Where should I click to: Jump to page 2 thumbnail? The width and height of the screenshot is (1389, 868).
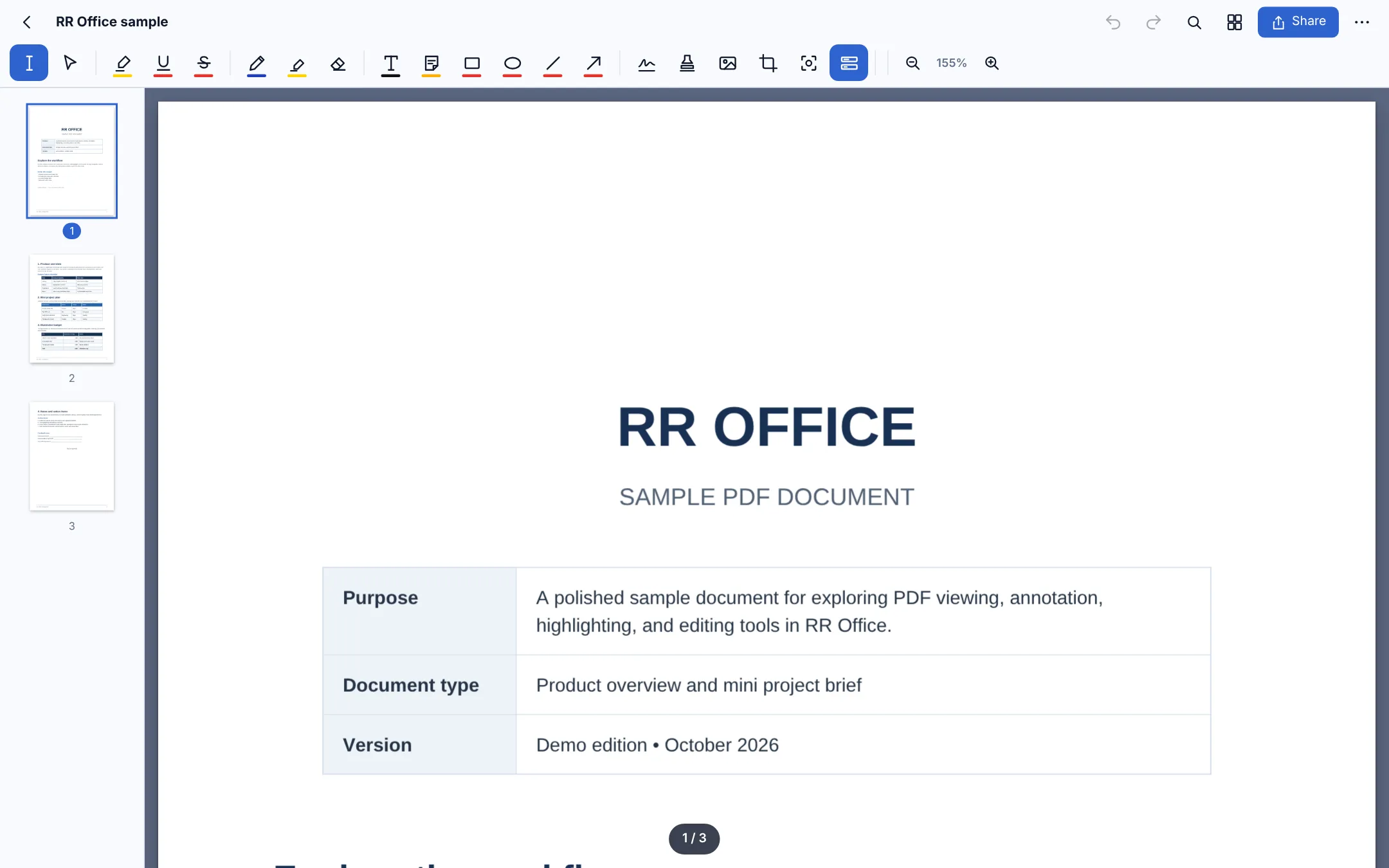pos(71,309)
